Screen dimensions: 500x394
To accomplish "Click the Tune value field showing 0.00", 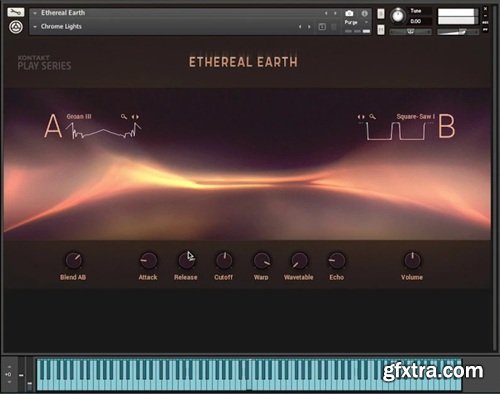I will [416, 21].
